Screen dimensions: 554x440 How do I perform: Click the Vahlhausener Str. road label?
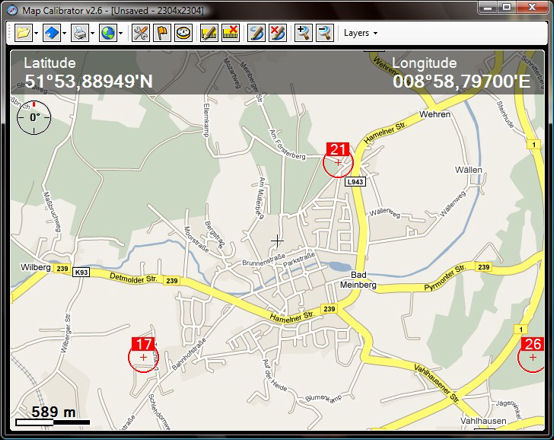pos(437,384)
